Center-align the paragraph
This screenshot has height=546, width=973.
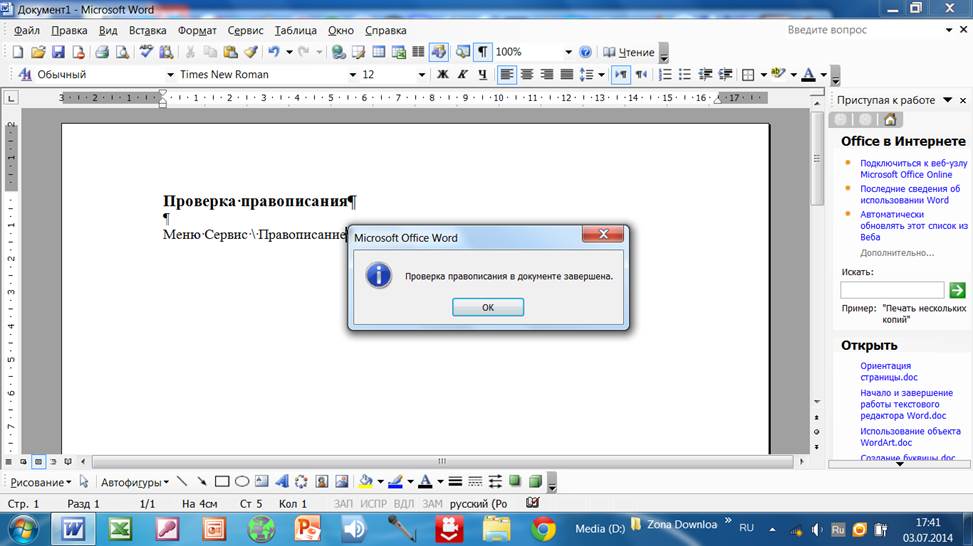[x=527, y=74]
